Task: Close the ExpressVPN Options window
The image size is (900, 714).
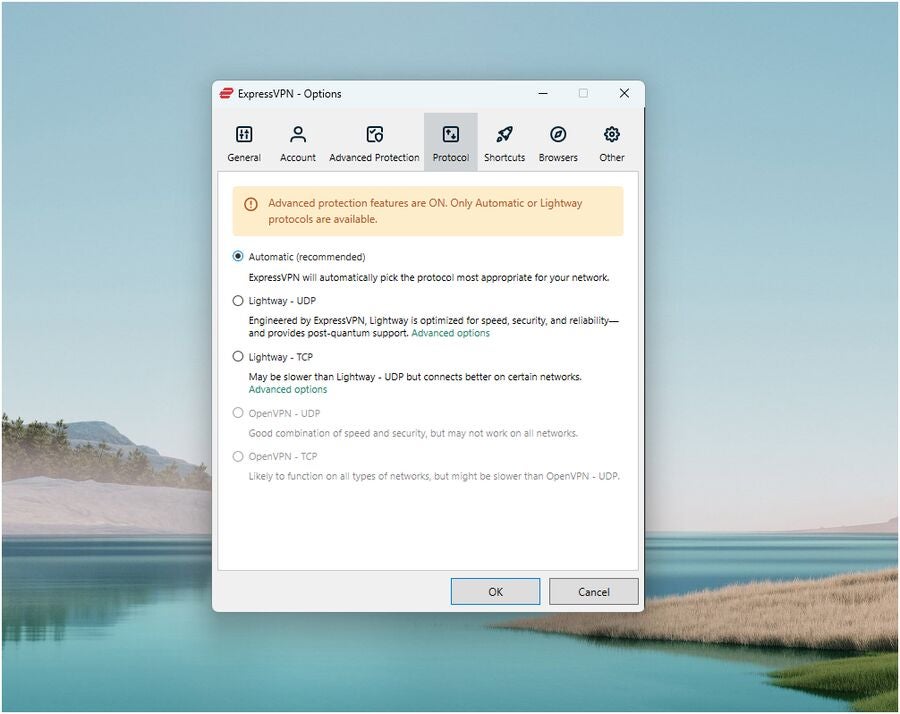Action: click(624, 94)
